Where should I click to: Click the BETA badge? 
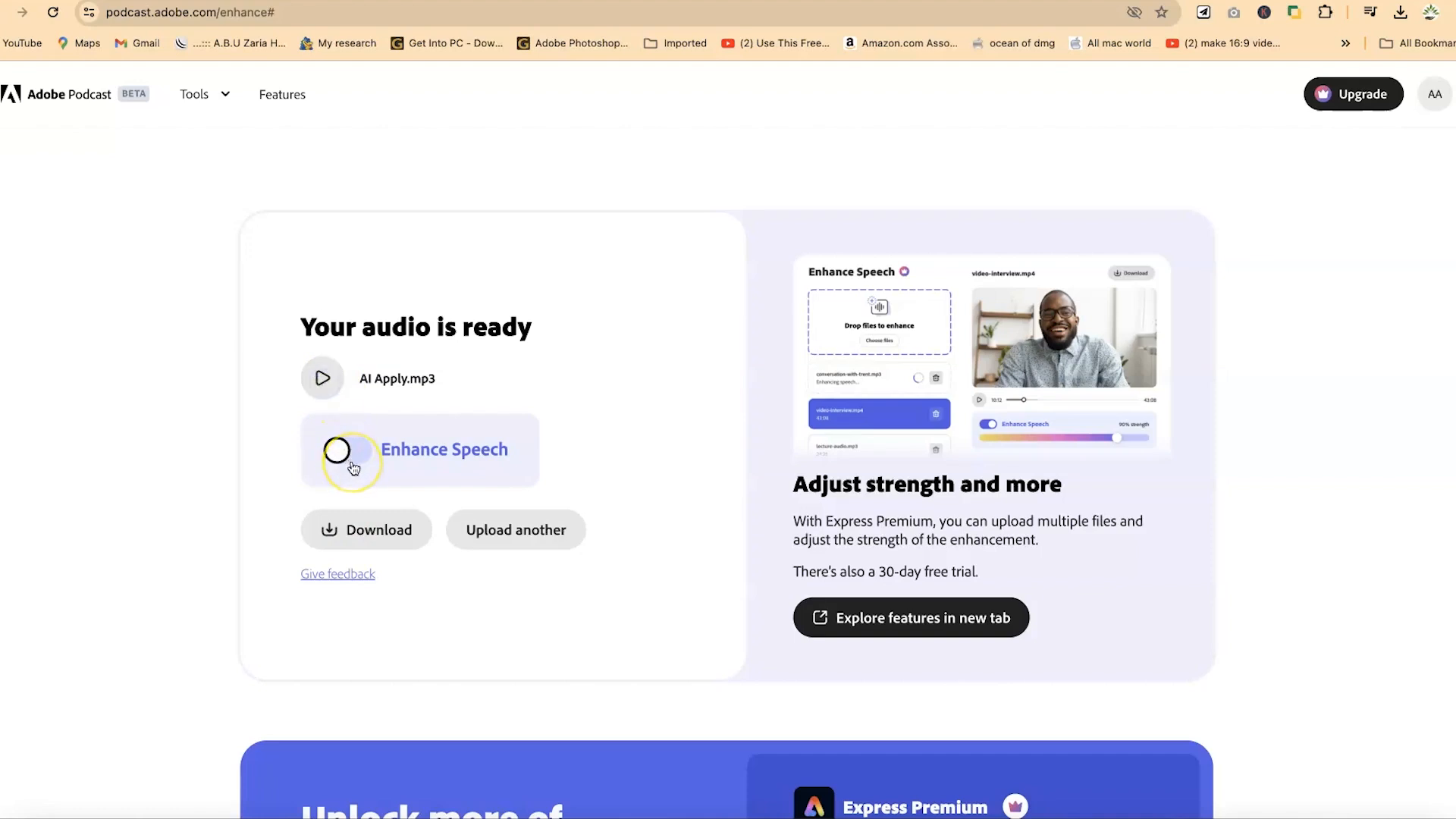[133, 94]
